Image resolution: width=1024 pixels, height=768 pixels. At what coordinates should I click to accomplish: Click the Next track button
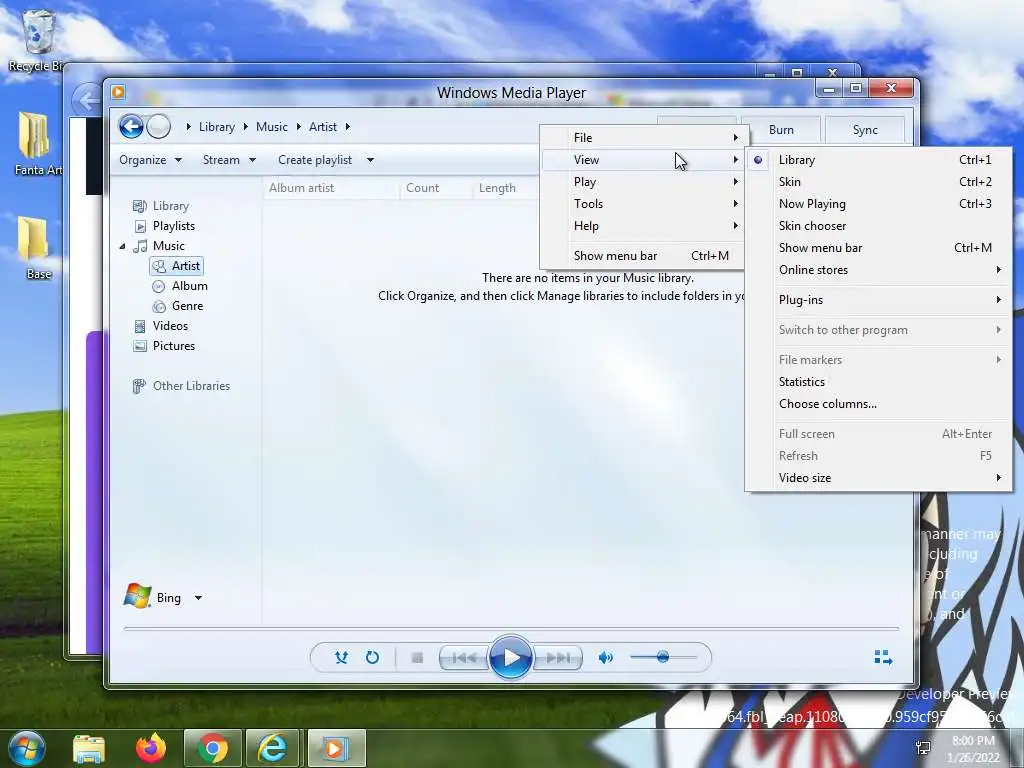pyautogui.click(x=557, y=658)
